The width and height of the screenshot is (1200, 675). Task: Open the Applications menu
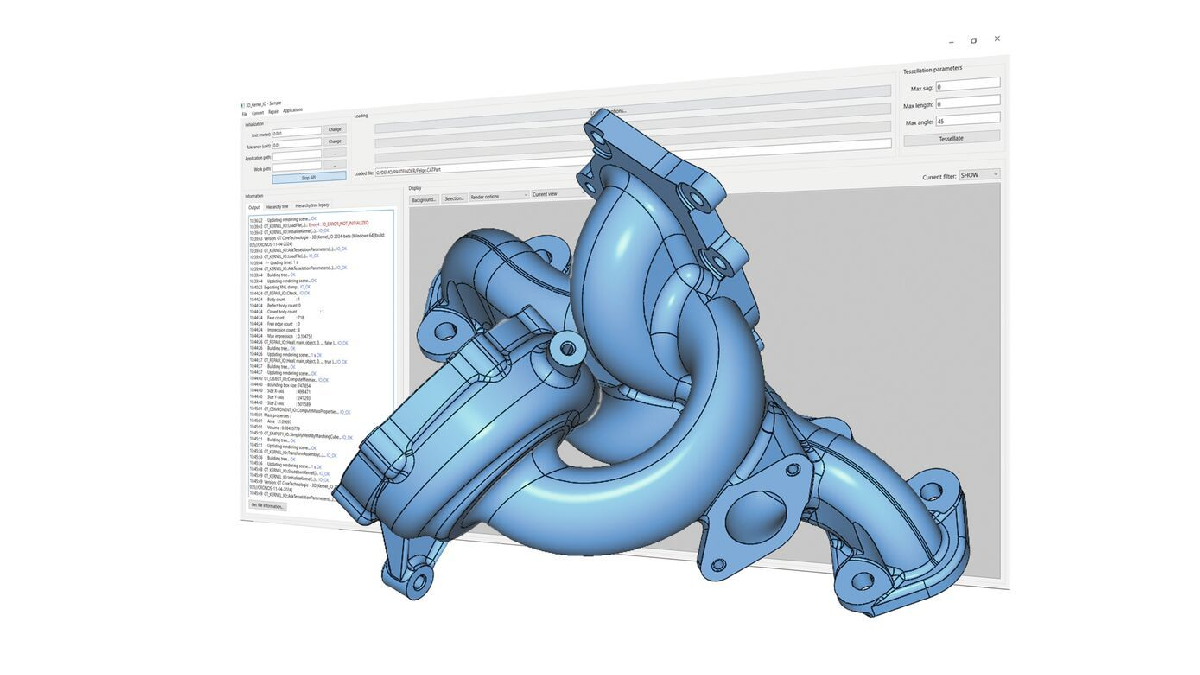(x=292, y=110)
